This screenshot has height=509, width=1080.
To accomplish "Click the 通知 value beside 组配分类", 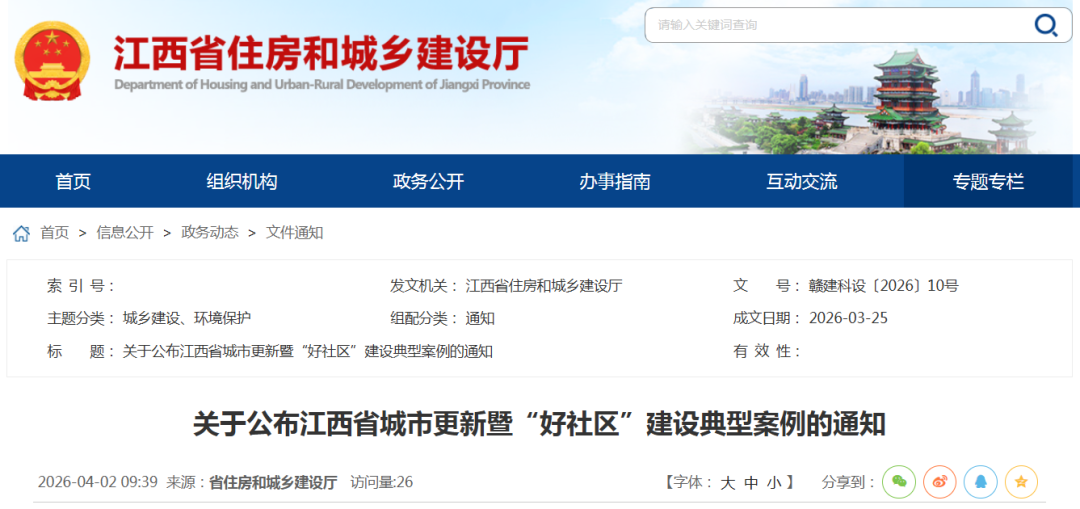I will 480,318.
